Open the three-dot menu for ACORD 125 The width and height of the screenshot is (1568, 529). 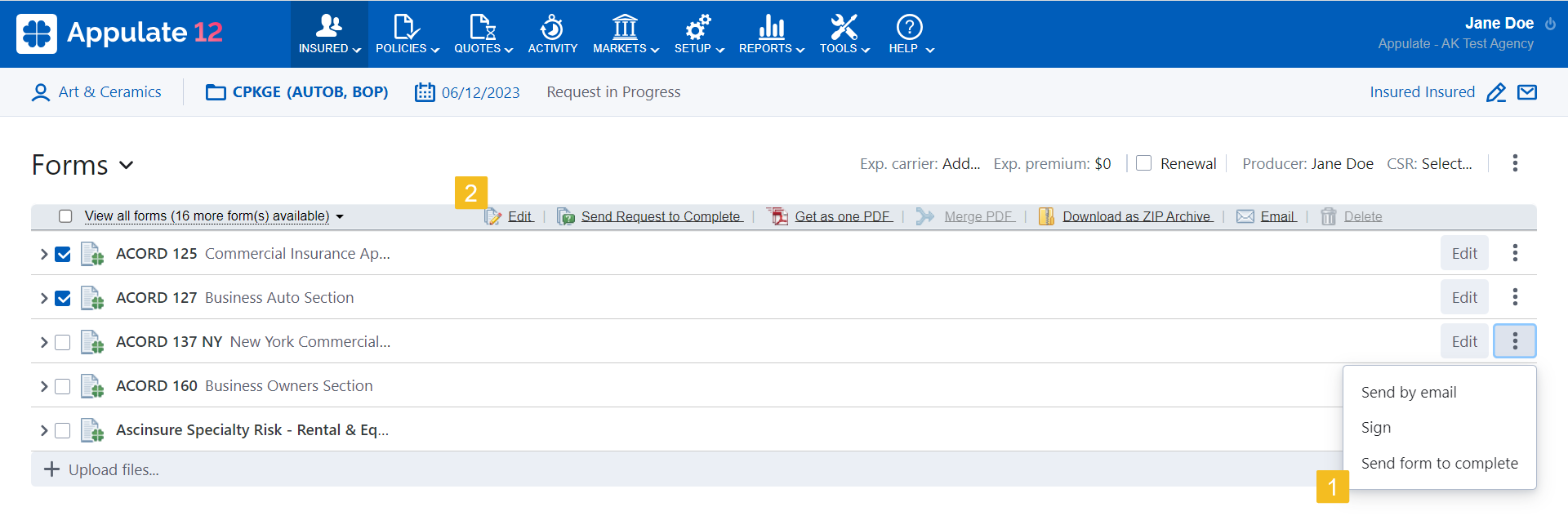point(1515,253)
